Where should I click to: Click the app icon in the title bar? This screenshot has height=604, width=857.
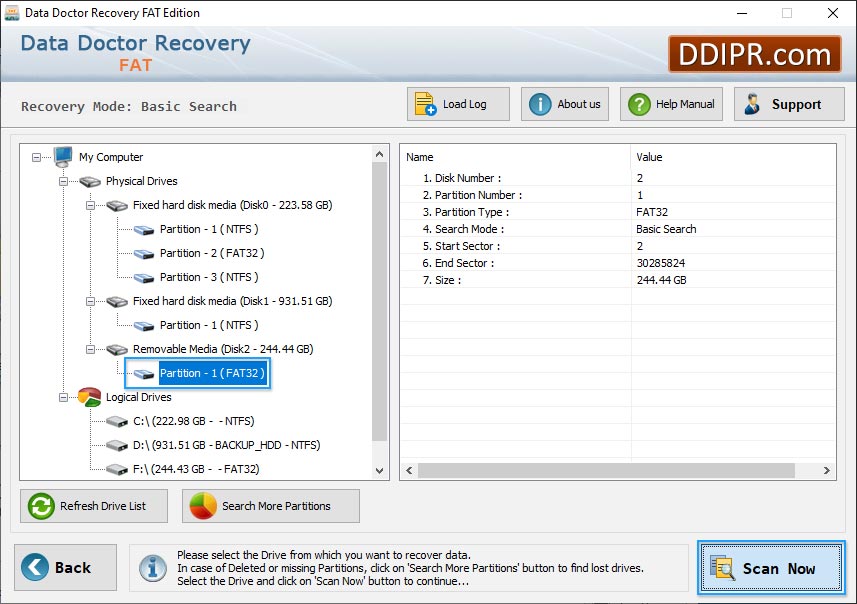(x=11, y=13)
